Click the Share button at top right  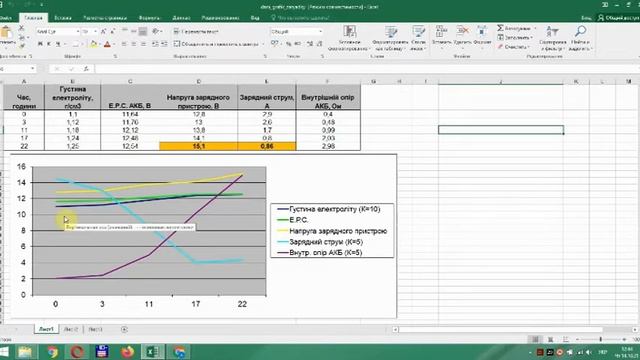click(618, 18)
